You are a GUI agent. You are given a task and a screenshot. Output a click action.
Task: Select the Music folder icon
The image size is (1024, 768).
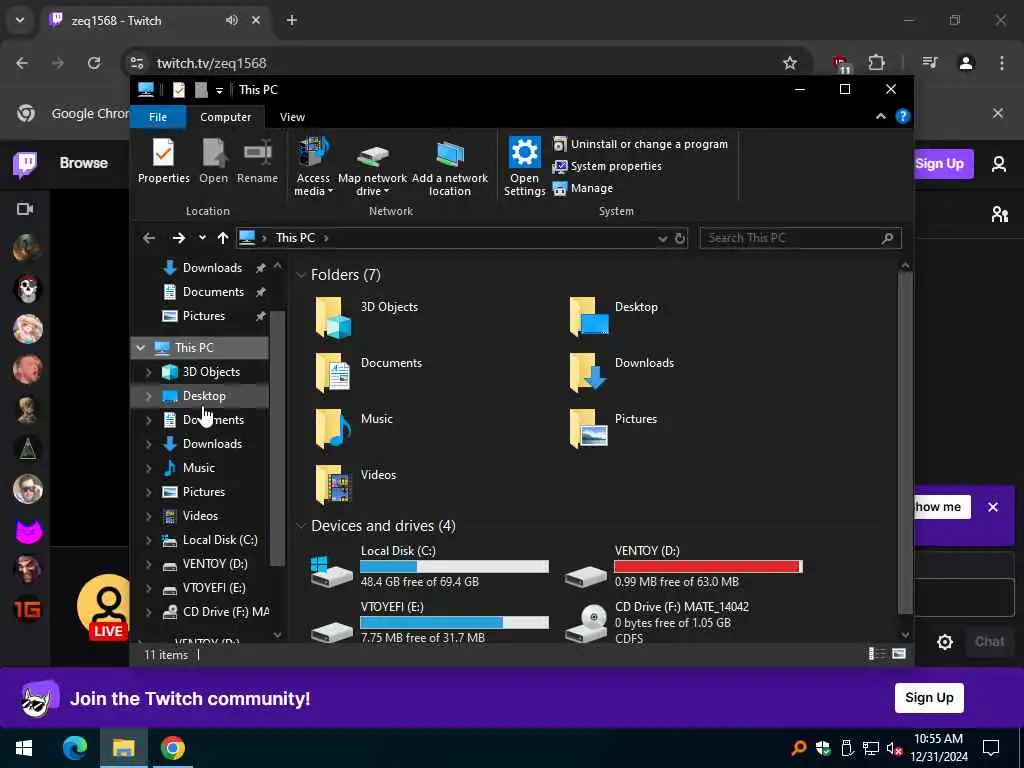334,429
